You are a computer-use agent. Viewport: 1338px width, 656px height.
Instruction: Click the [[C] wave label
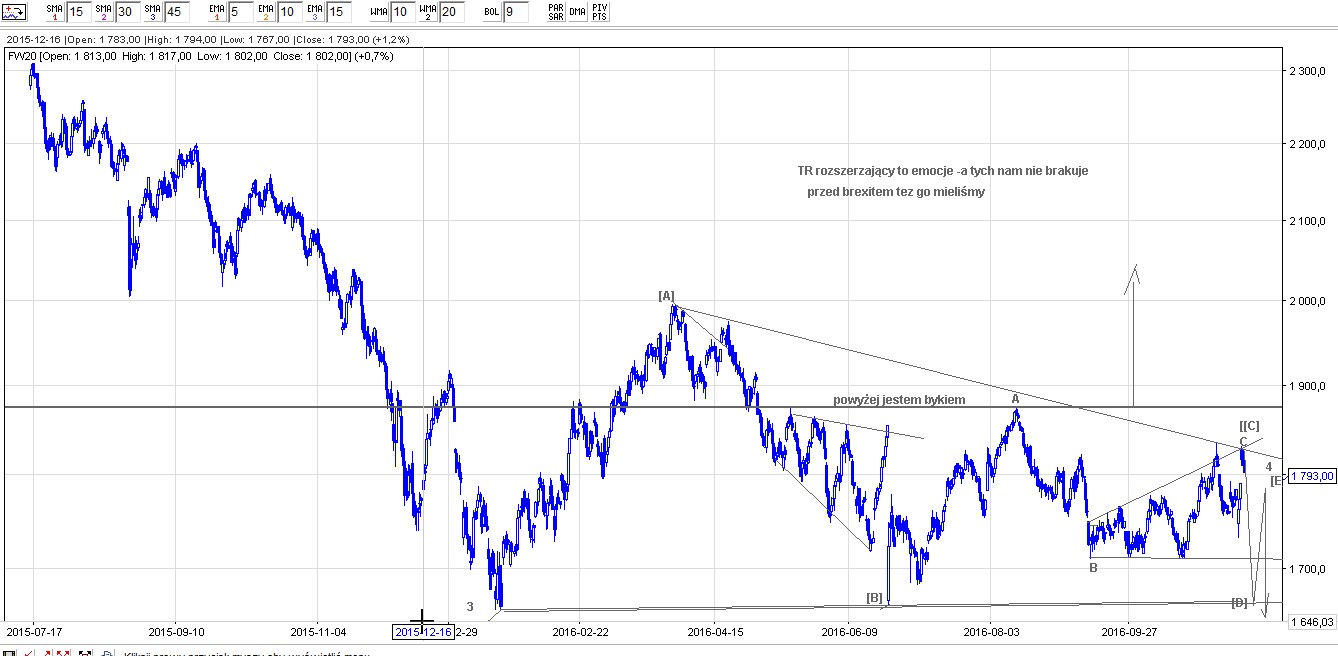click(x=1249, y=427)
